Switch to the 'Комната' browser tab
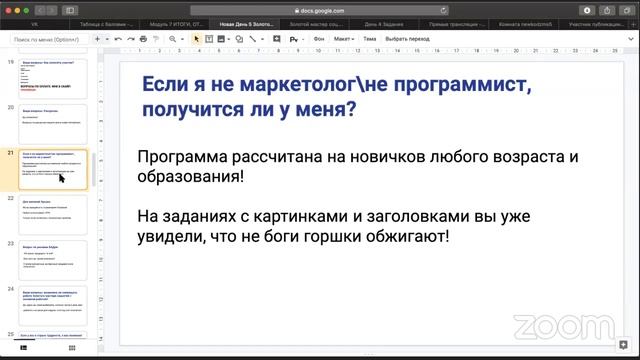 click(x=525, y=24)
